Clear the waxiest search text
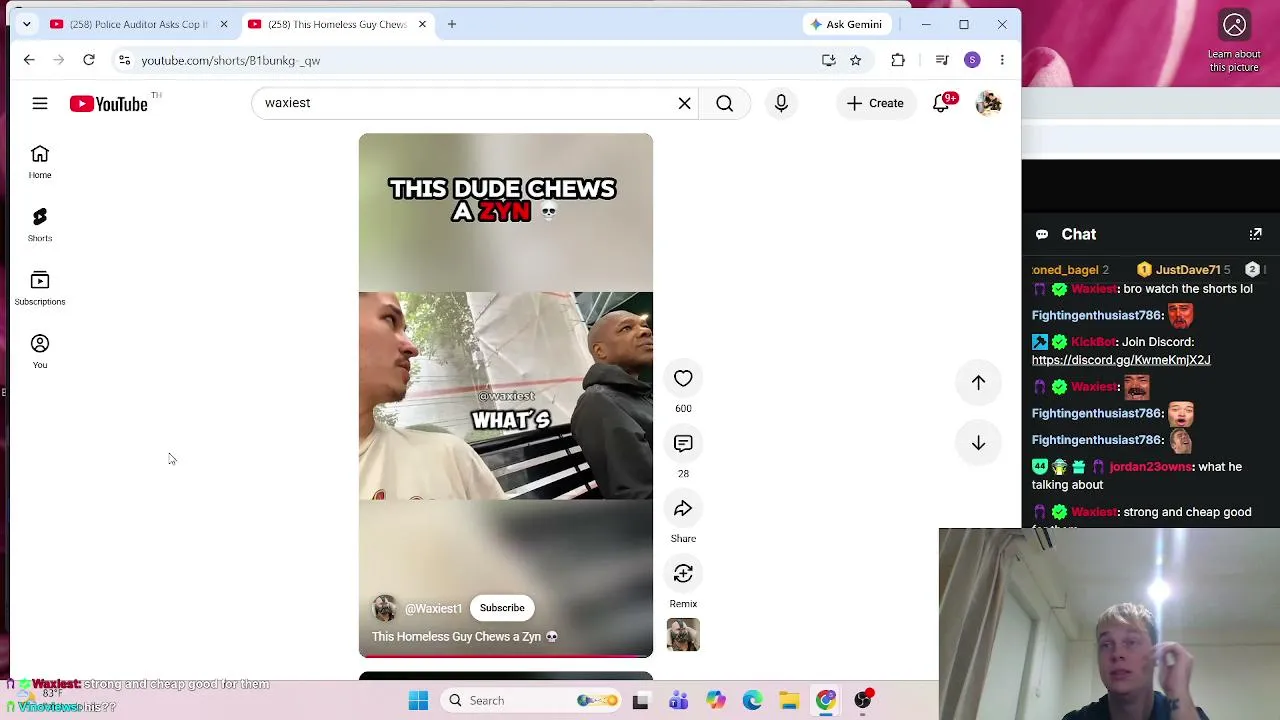This screenshot has height=720, width=1280. (684, 103)
